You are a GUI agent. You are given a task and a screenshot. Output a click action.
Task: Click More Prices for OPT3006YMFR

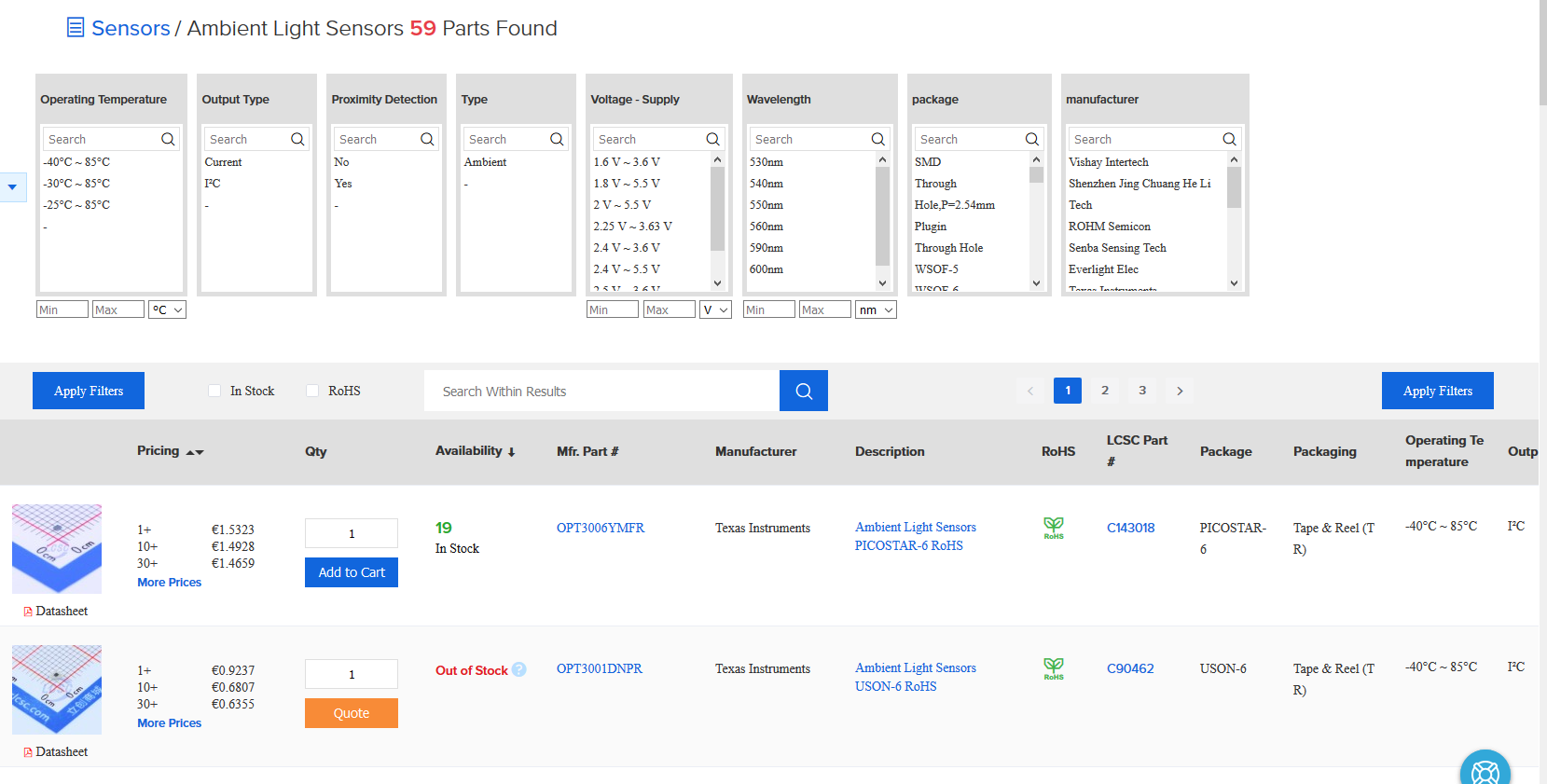169,583
